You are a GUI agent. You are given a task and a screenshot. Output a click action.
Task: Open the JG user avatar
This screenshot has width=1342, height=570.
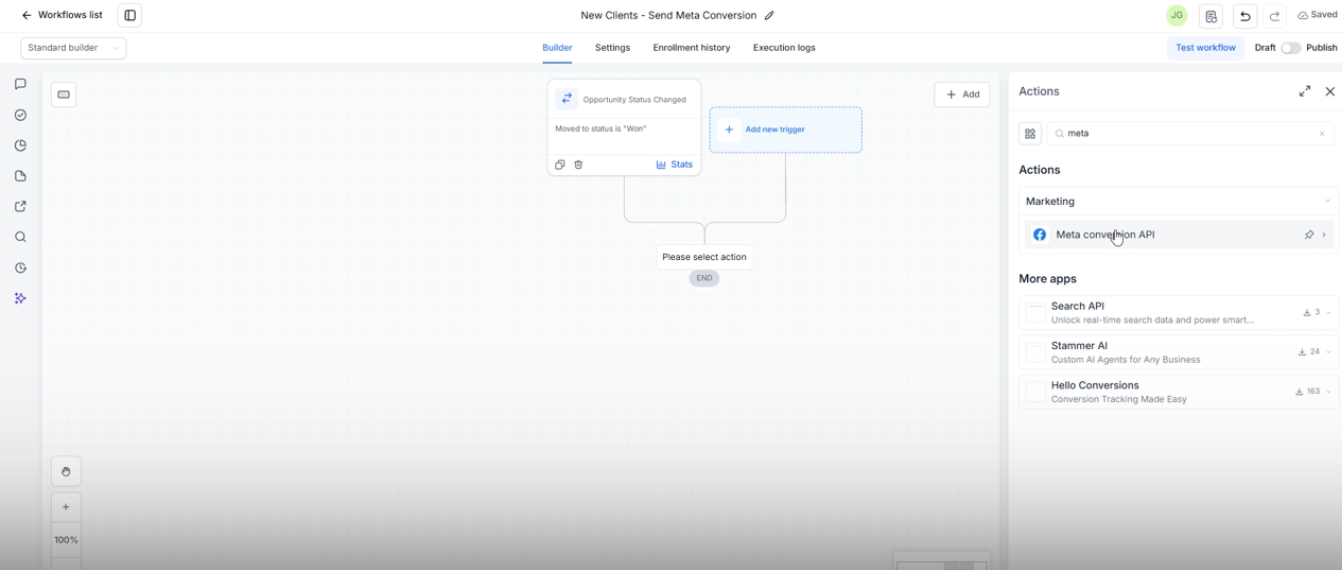click(x=1177, y=16)
